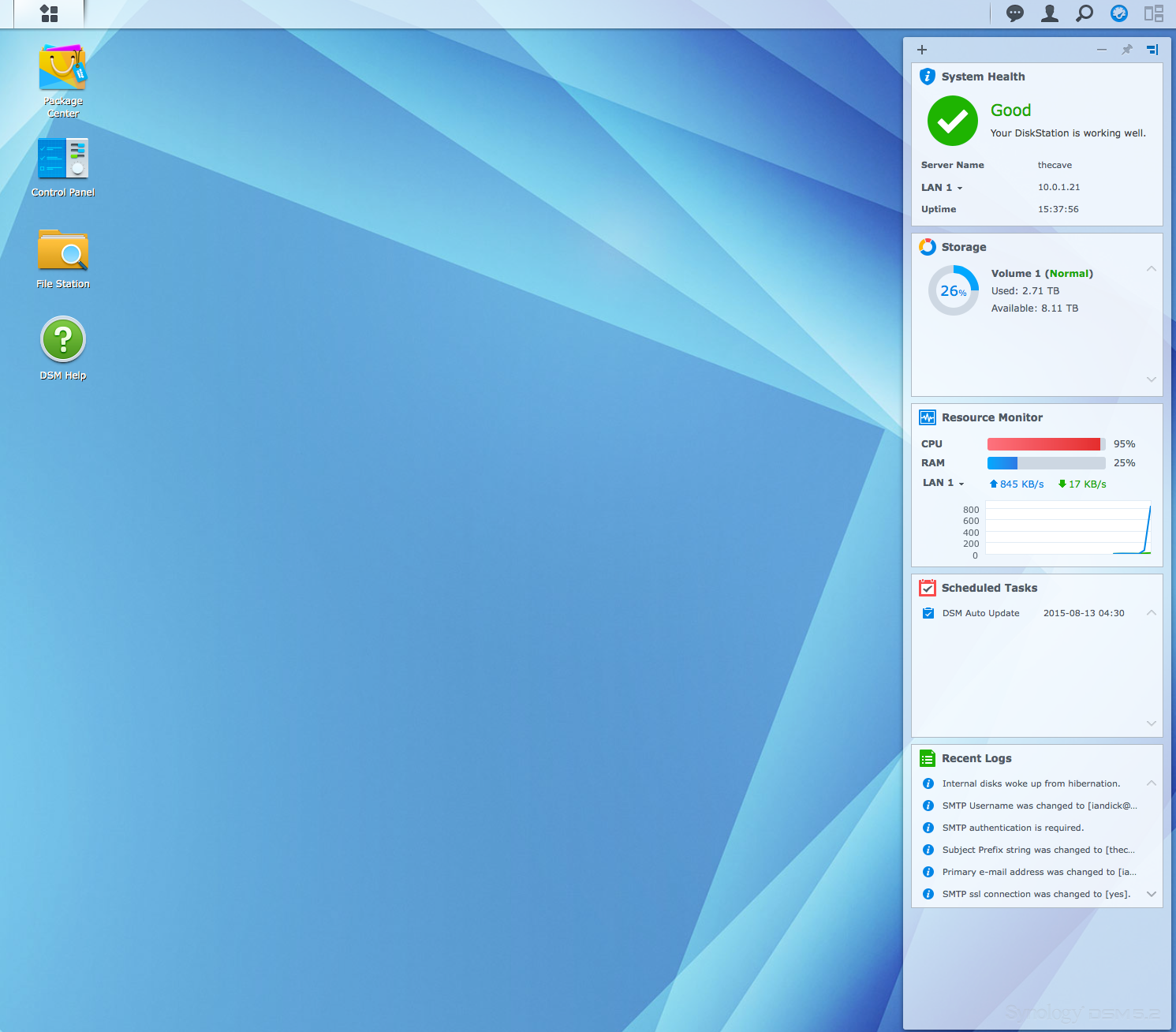Open File Station from the desktop
This screenshot has height=1032, width=1176.
(x=63, y=259)
